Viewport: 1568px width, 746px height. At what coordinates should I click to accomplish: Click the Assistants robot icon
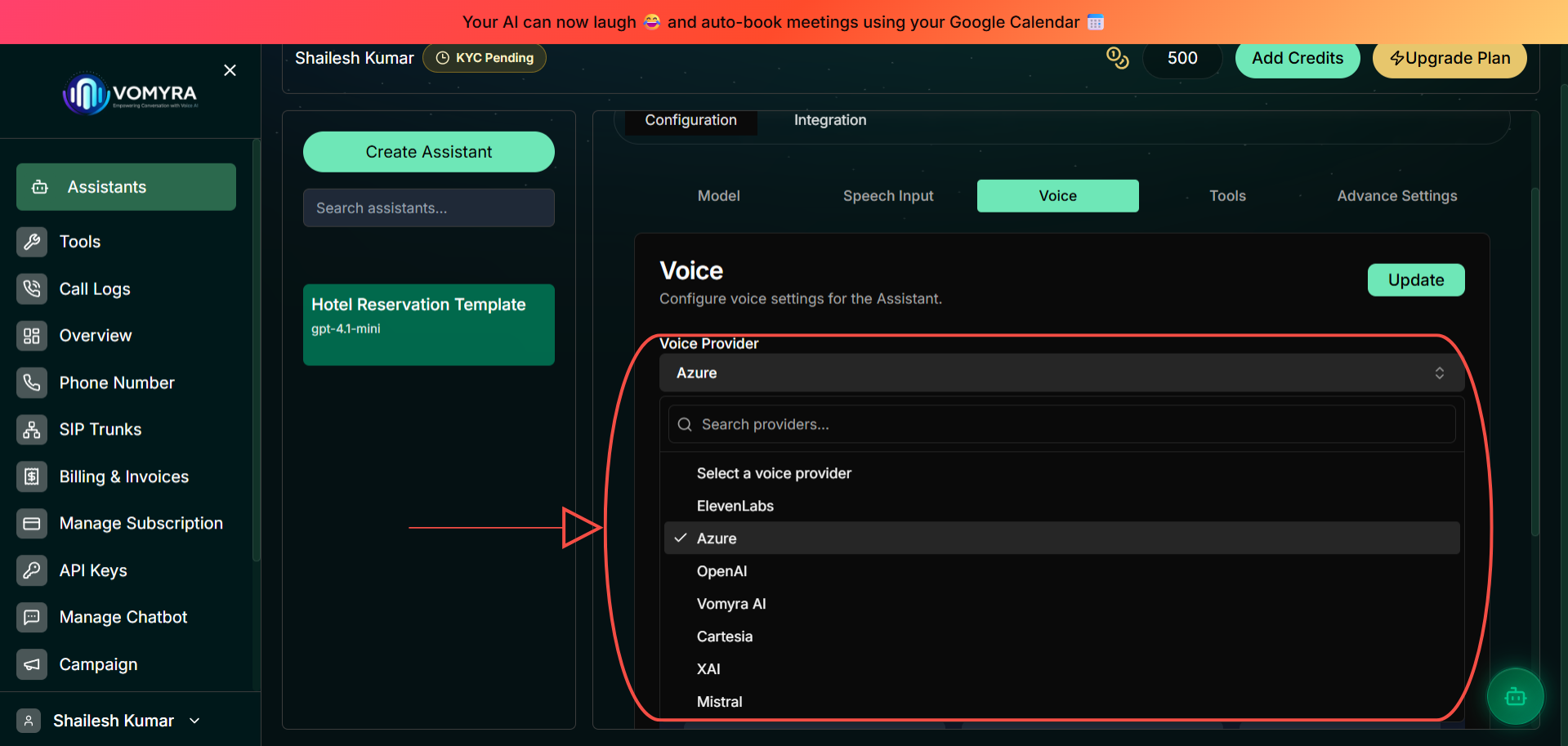(39, 187)
